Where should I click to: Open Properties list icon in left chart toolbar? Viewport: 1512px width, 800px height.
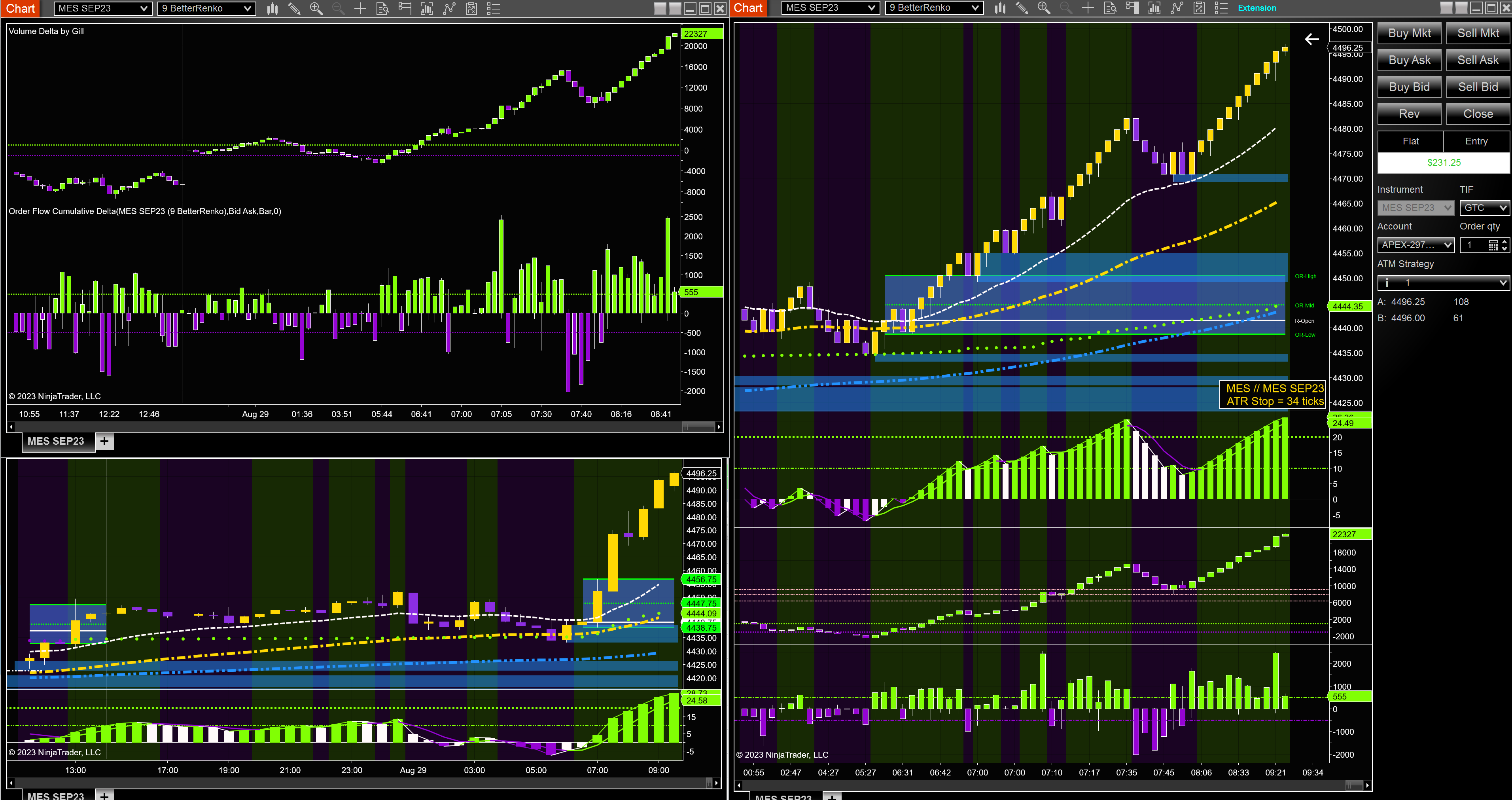(494, 9)
